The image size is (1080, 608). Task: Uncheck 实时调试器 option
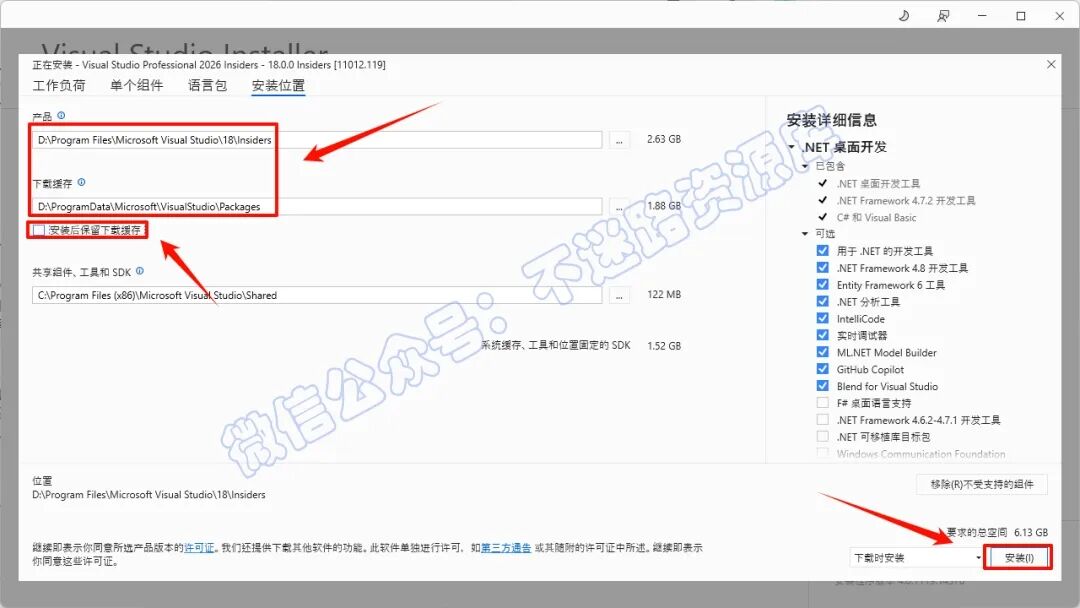point(822,335)
